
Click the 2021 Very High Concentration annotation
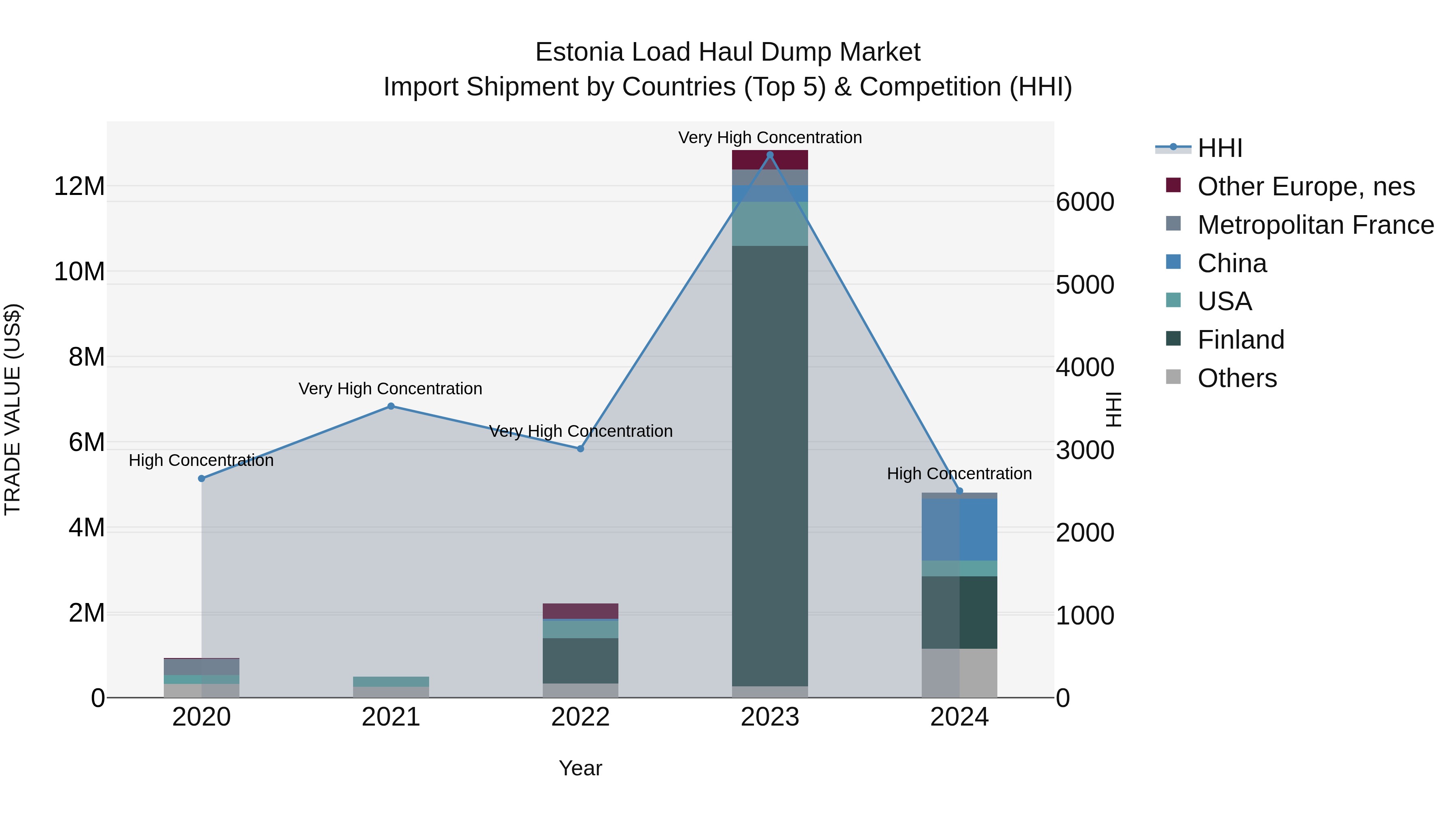click(391, 389)
